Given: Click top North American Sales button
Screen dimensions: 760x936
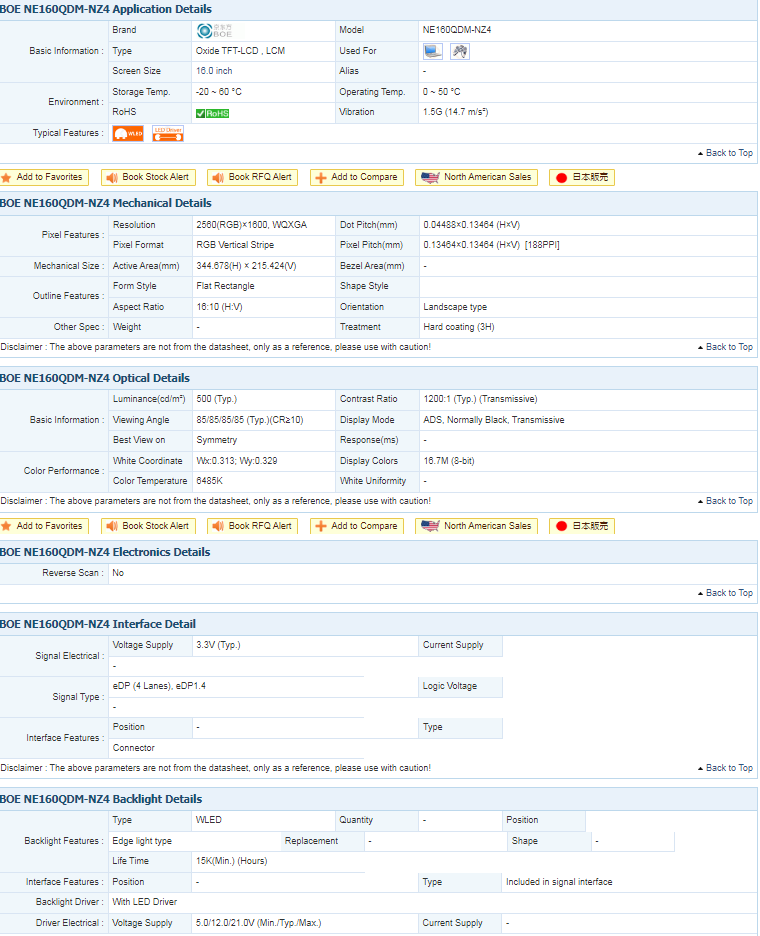Looking at the screenshot, I should click(476, 177).
